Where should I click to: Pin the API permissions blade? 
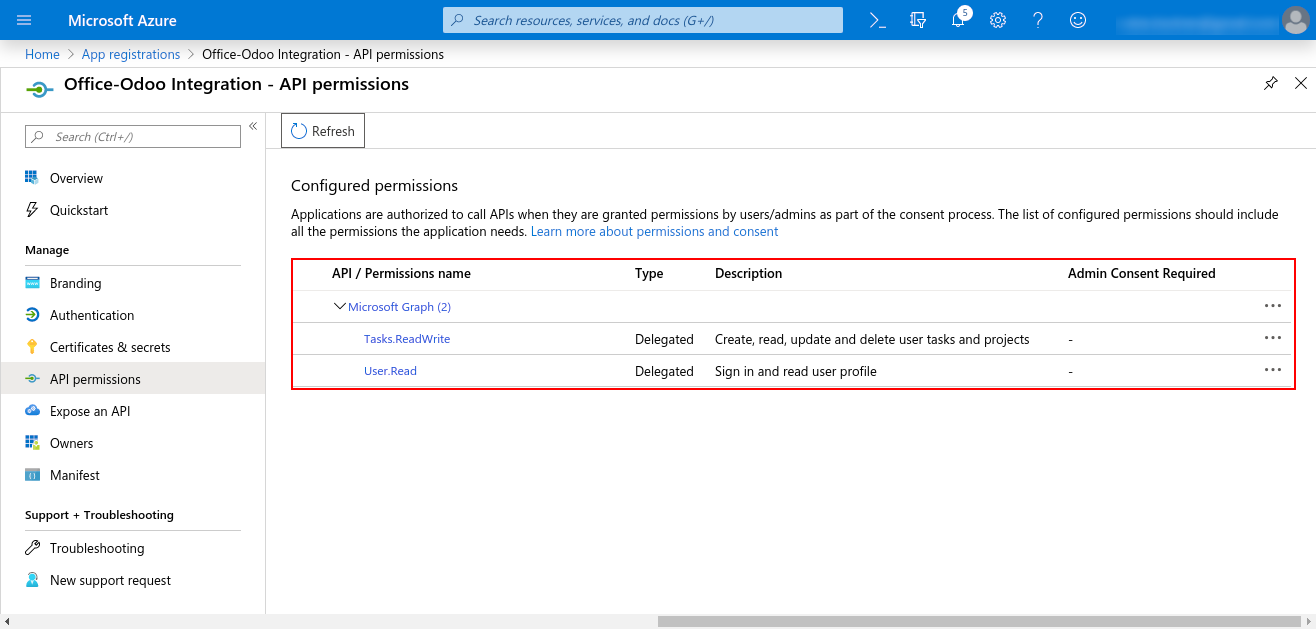(1270, 84)
